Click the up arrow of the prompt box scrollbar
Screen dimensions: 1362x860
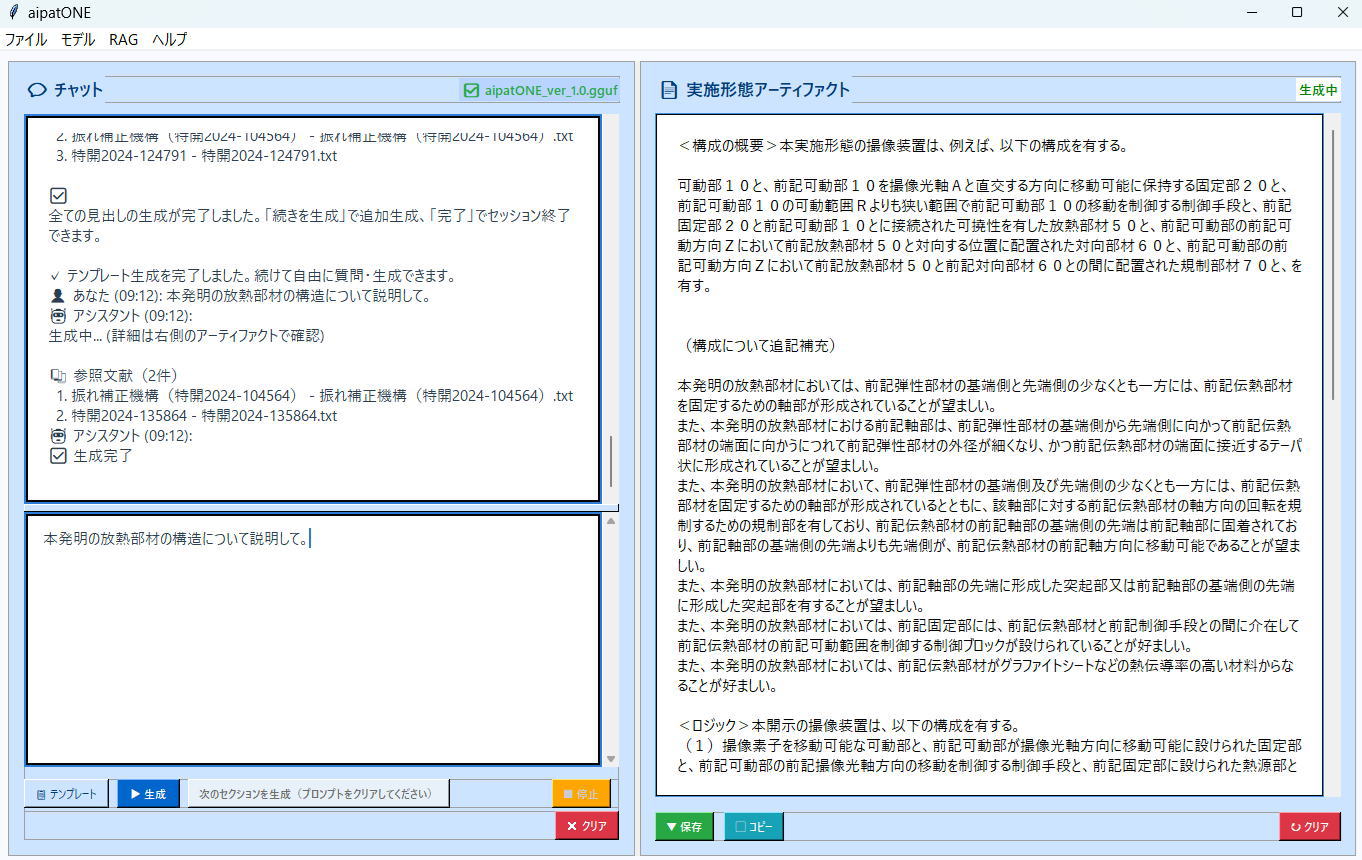[x=611, y=521]
